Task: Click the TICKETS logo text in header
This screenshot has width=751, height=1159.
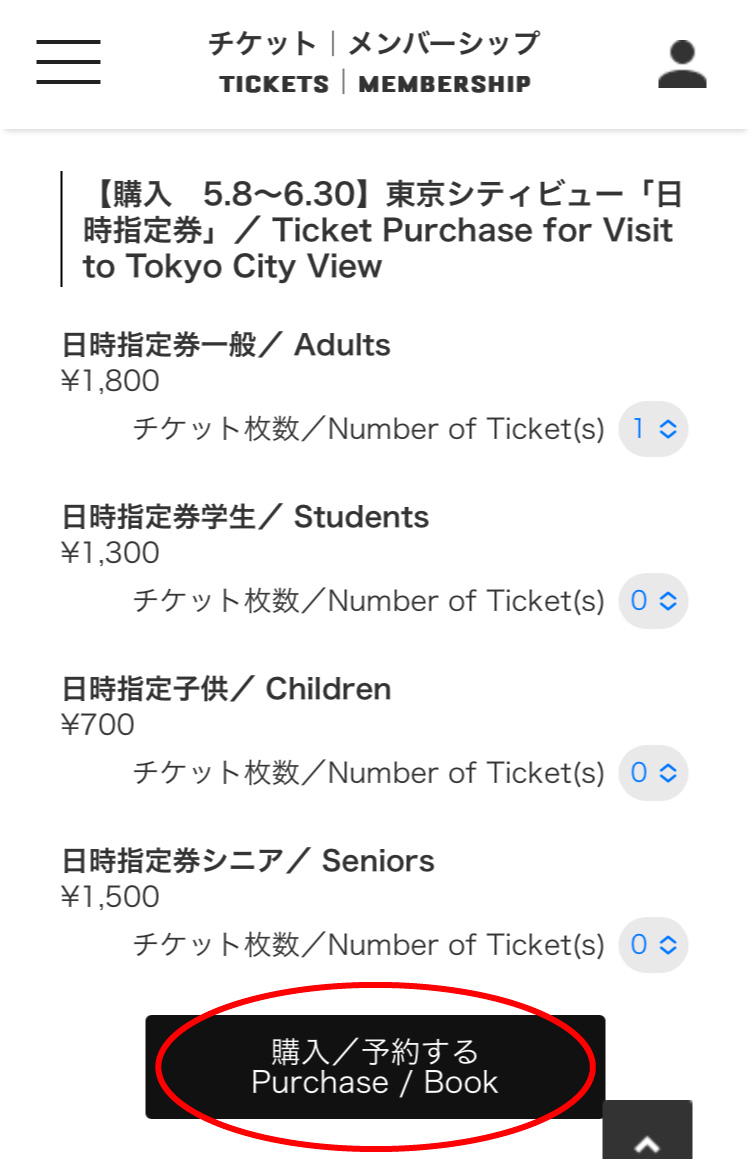Action: (x=274, y=84)
